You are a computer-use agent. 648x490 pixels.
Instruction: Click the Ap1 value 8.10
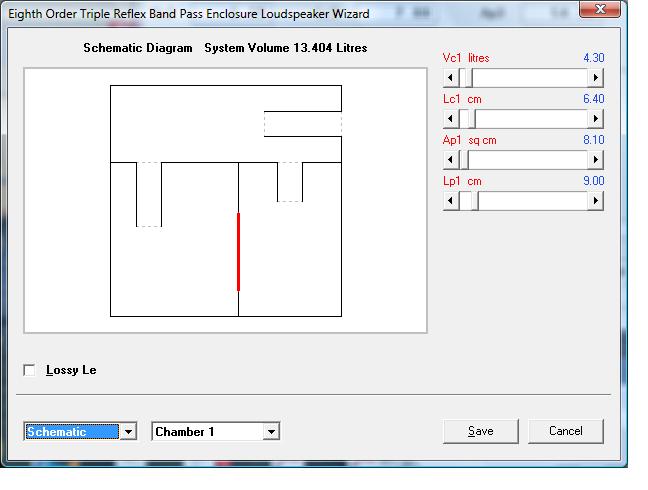coord(594,140)
